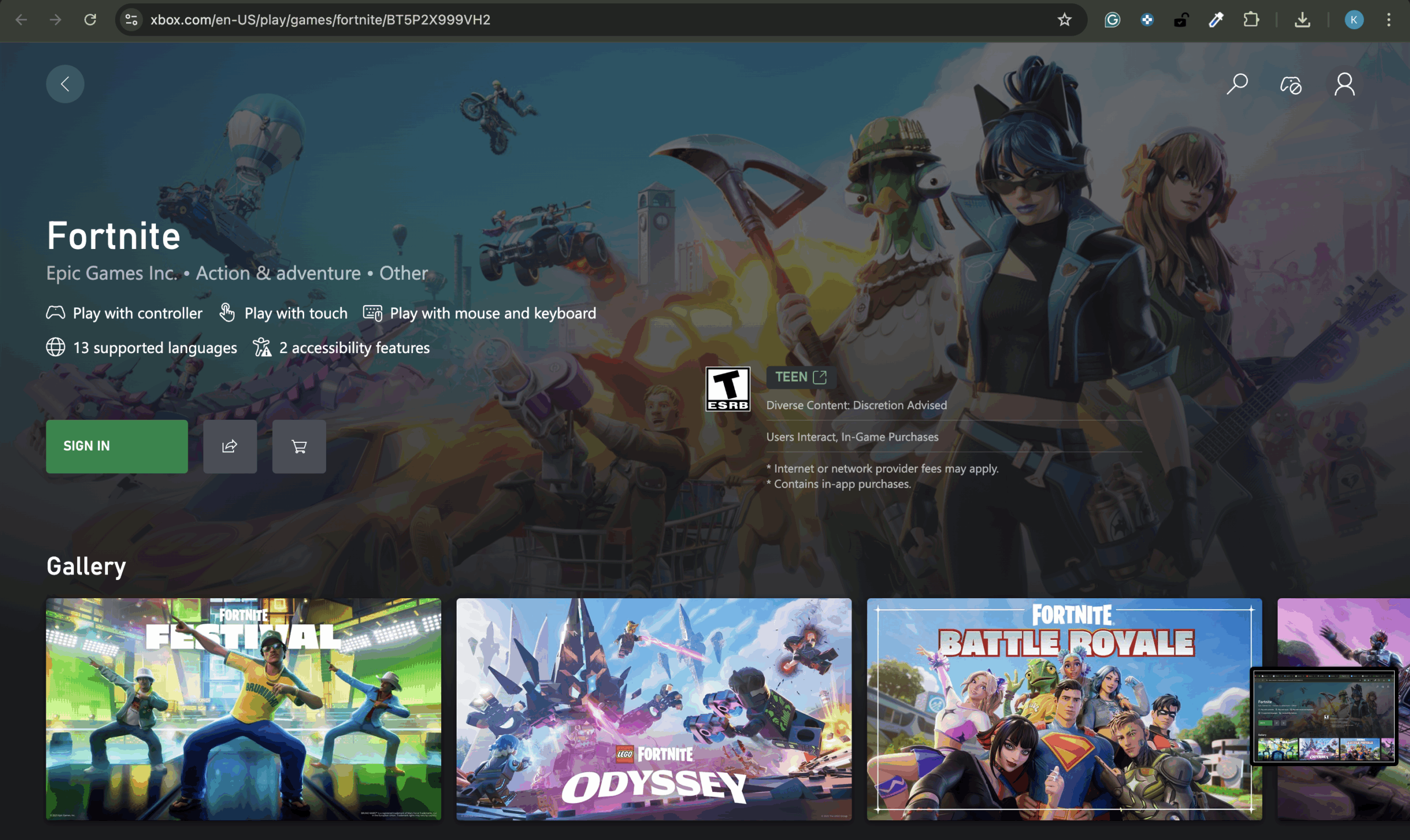Open the Chrome downloads icon
Screen dimensions: 1410x840
pyautogui.click(x=1302, y=20)
